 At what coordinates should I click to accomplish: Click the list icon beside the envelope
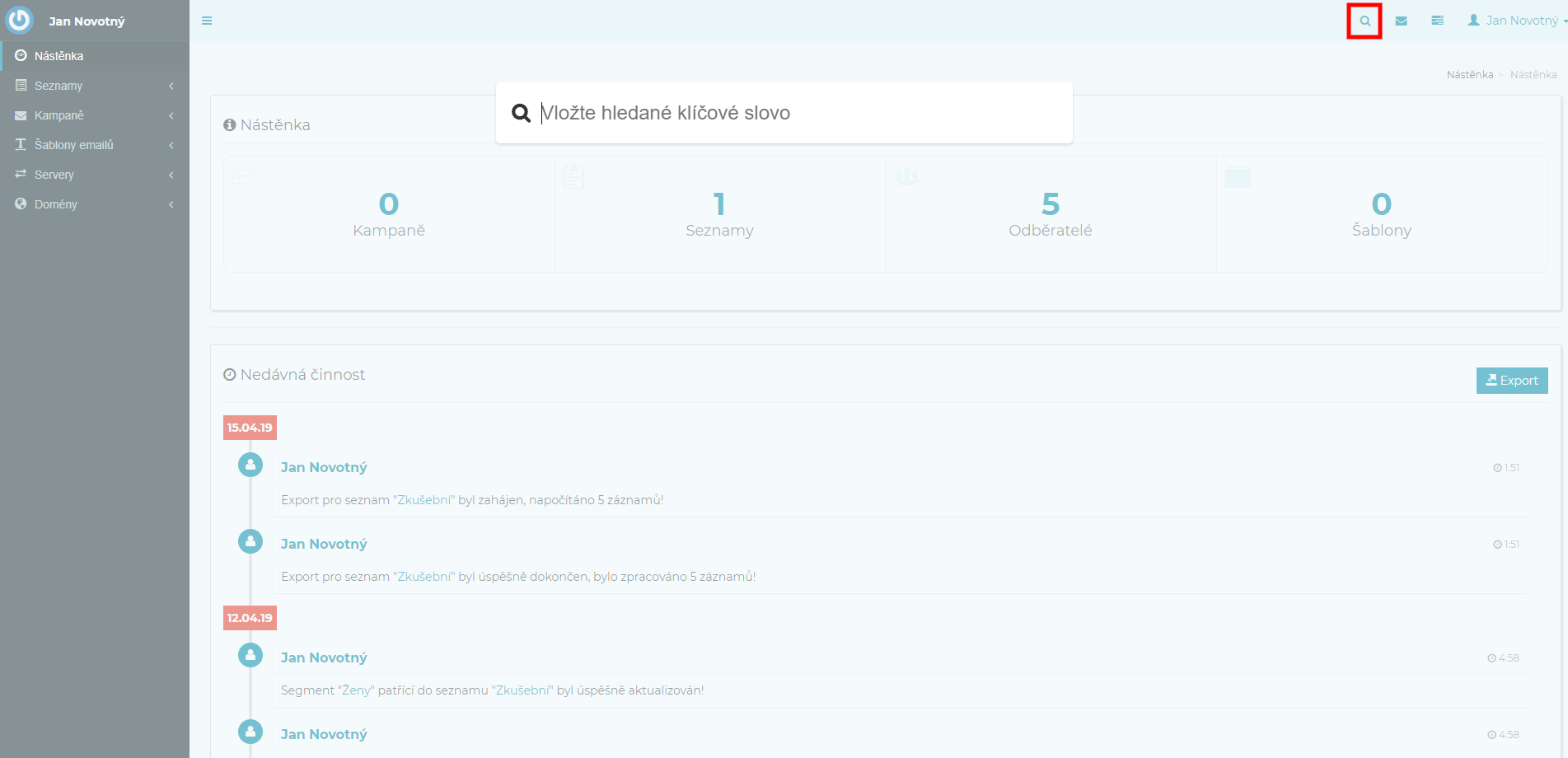1437,21
